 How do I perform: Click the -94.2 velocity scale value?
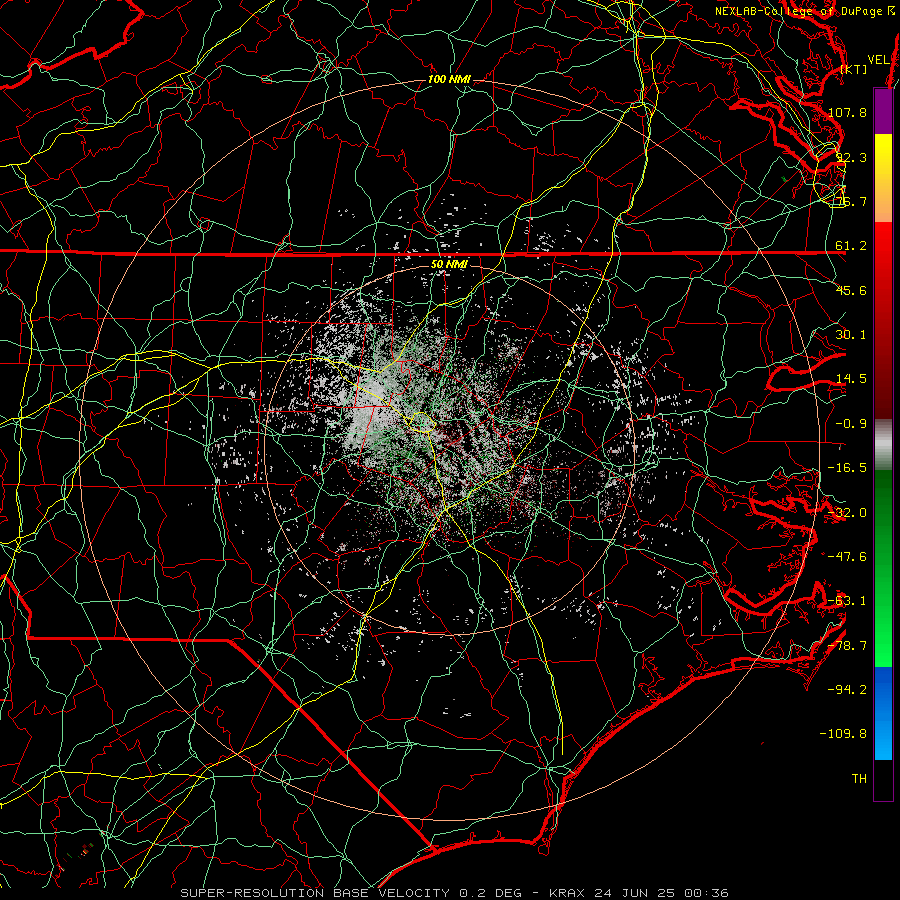tap(847, 690)
